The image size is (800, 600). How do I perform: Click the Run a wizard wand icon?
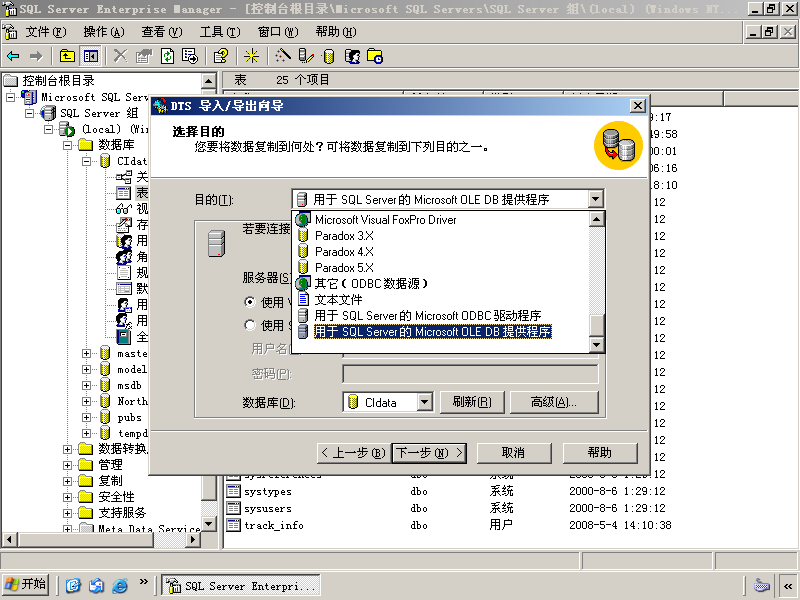coord(282,56)
